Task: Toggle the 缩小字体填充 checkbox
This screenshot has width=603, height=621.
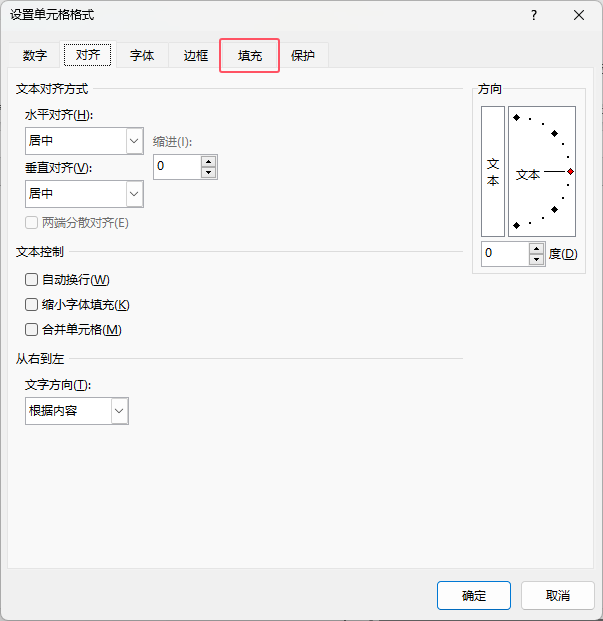Action: (x=32, y=305)
